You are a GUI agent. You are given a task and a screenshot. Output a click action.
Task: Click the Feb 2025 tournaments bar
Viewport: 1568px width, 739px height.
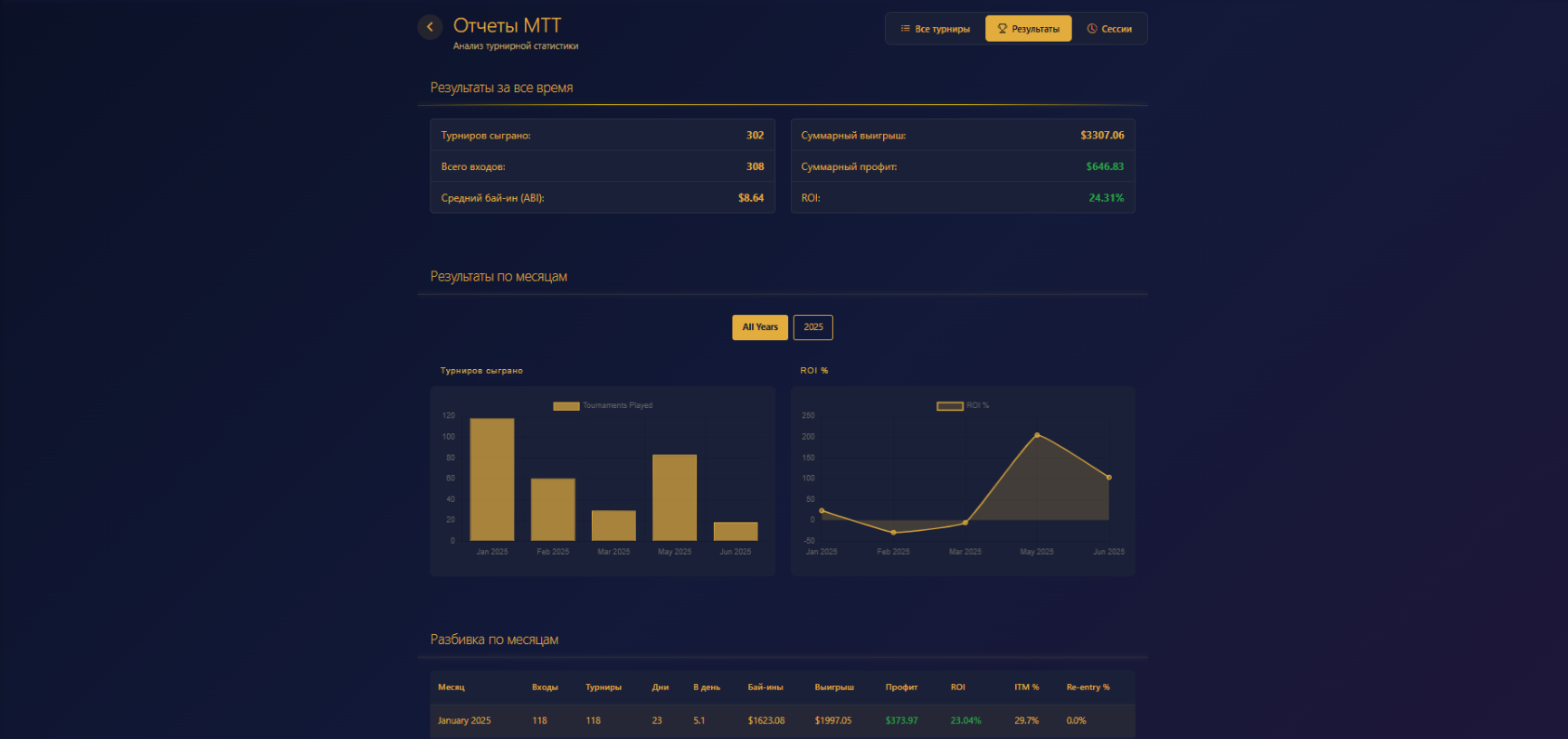(x=553, y=509)
